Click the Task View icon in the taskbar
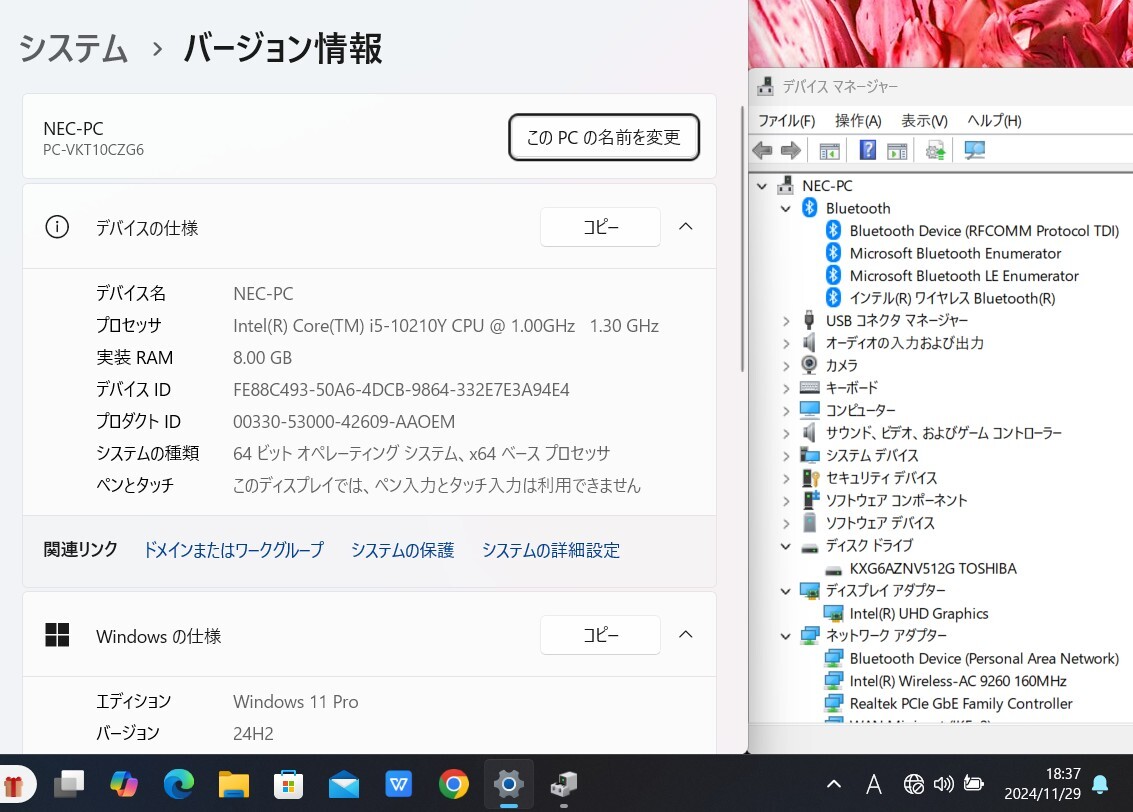Viewport: 1133px width, 812px height. coord(69,784)
